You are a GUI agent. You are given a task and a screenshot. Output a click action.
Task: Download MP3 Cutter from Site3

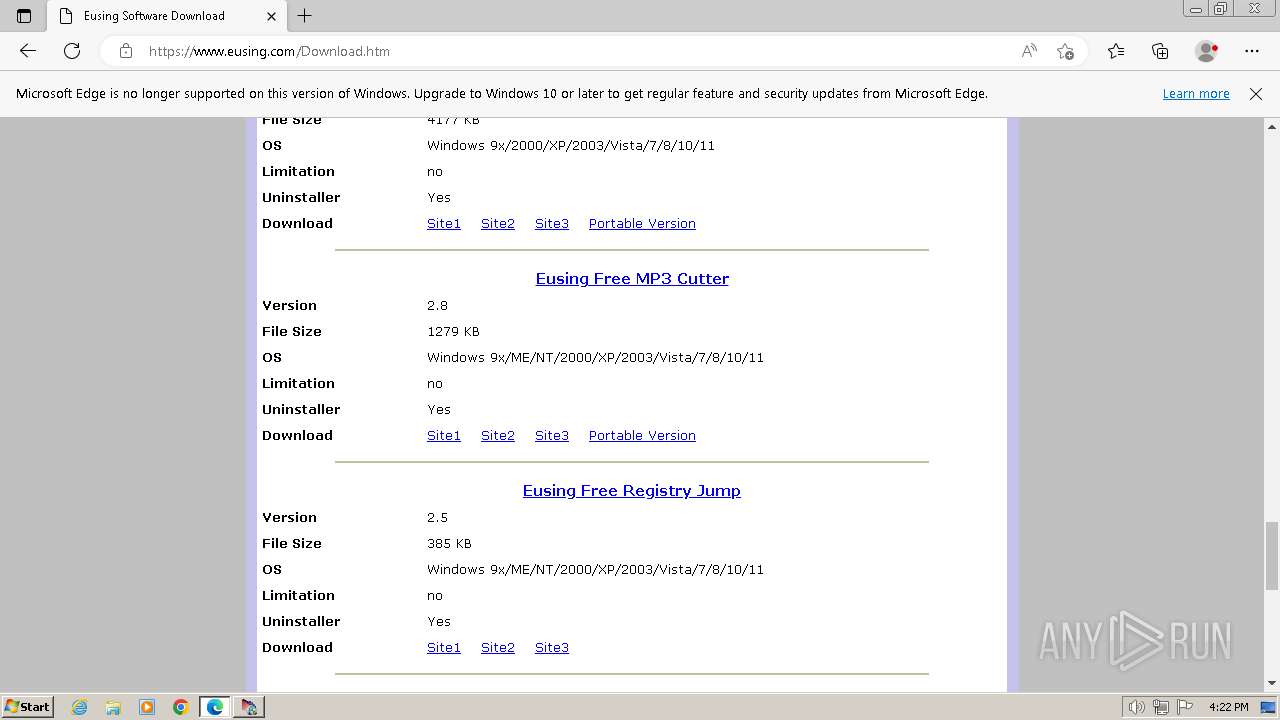[552, 435]
